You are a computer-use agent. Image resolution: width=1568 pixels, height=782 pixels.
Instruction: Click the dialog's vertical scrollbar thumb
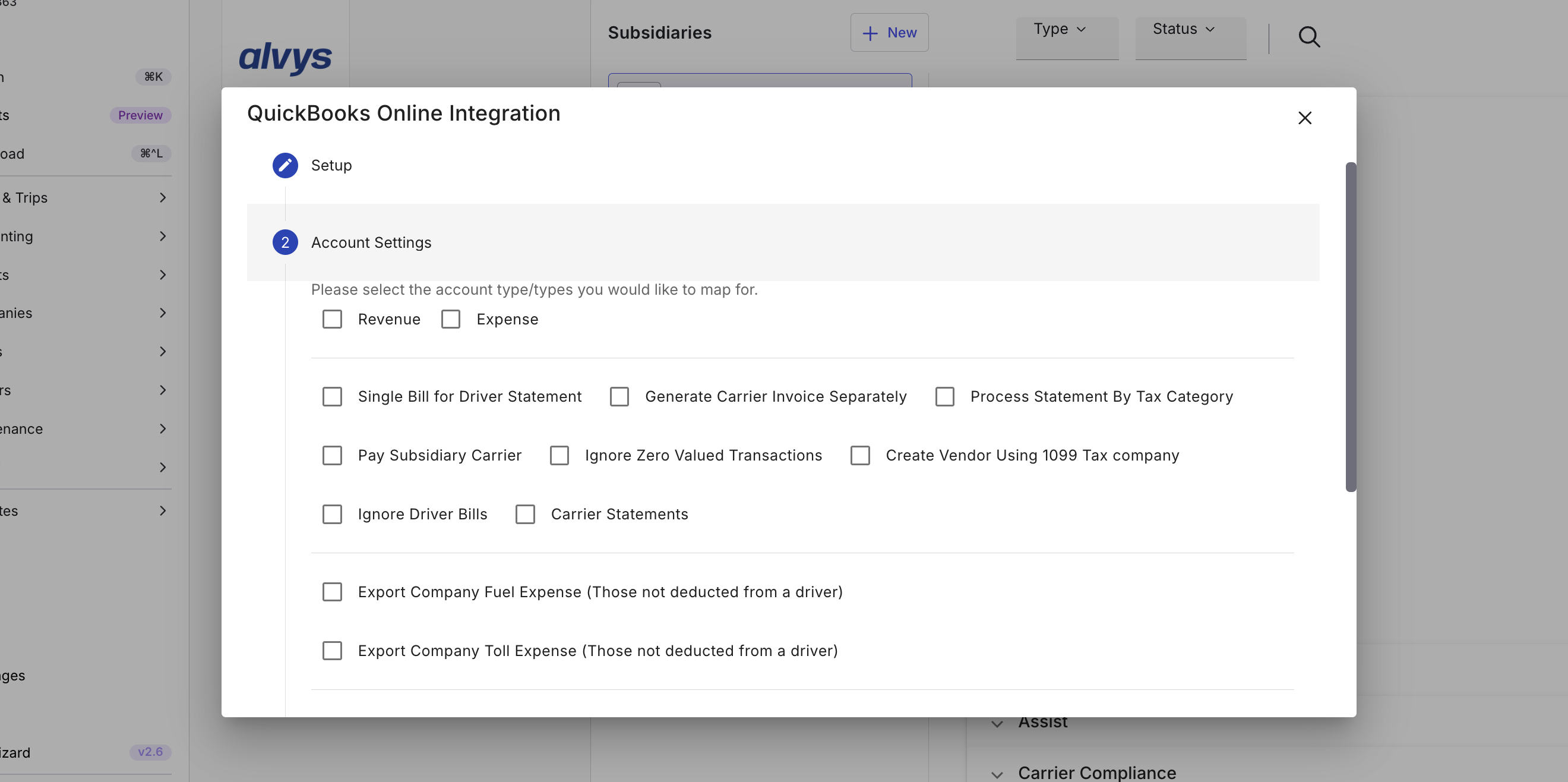point(1350,327)
